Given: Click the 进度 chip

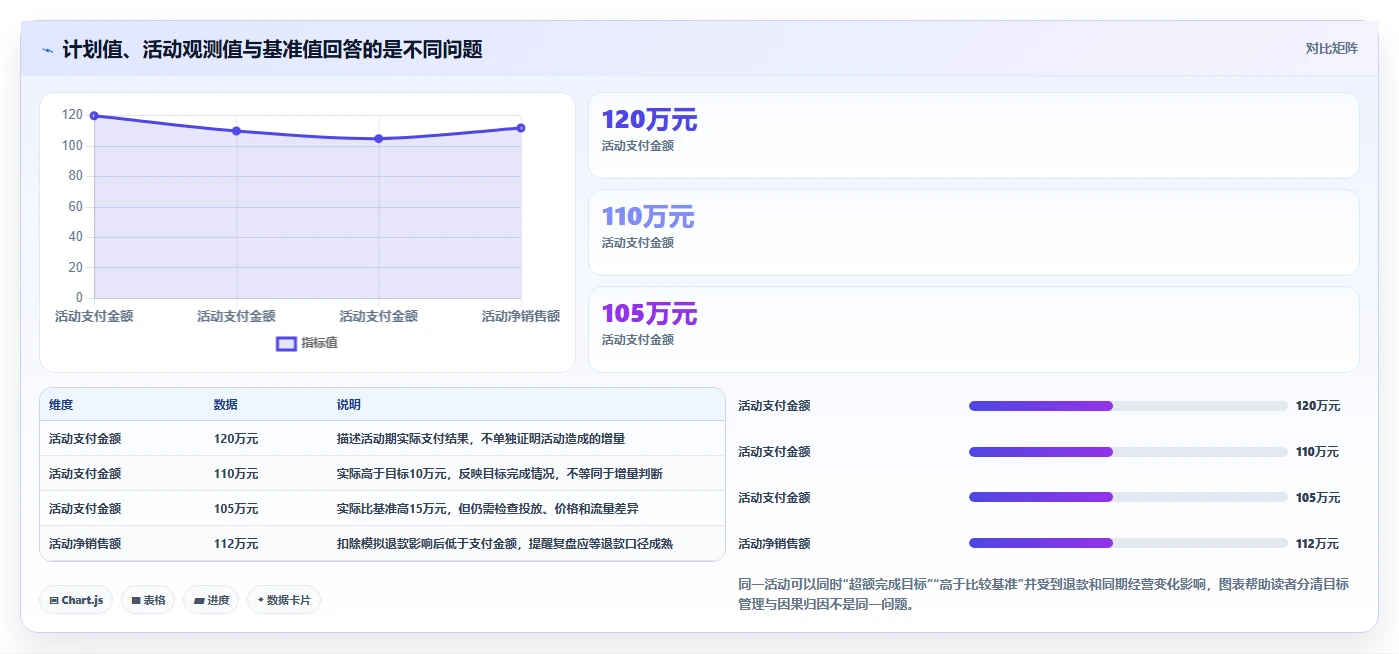Looking at the screenshot, I should pyautogui.click(x=211, y=600).
